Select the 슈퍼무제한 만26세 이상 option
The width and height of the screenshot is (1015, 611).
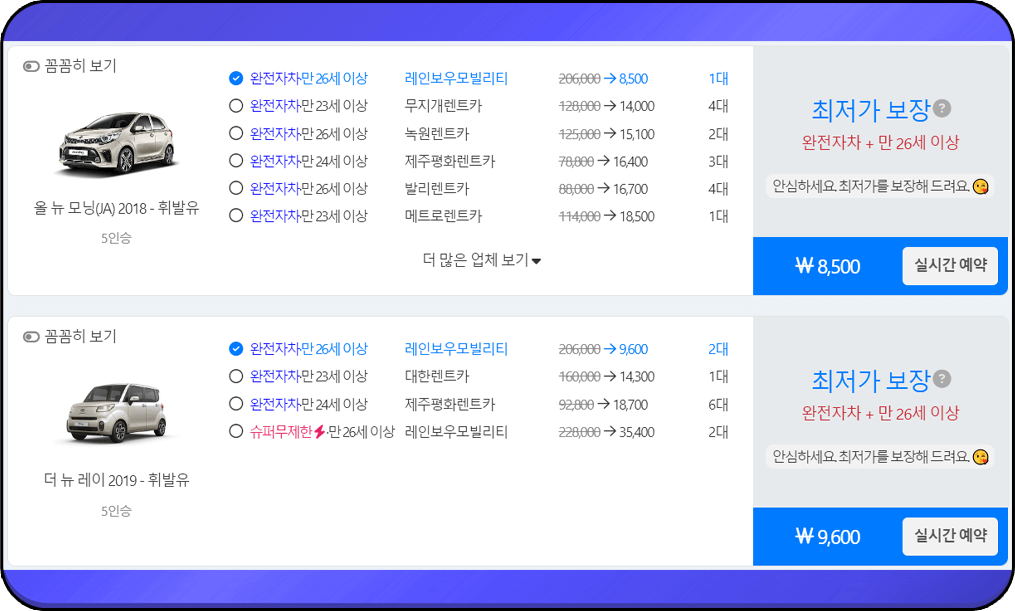pyautogui.click(x=236, y=432)
